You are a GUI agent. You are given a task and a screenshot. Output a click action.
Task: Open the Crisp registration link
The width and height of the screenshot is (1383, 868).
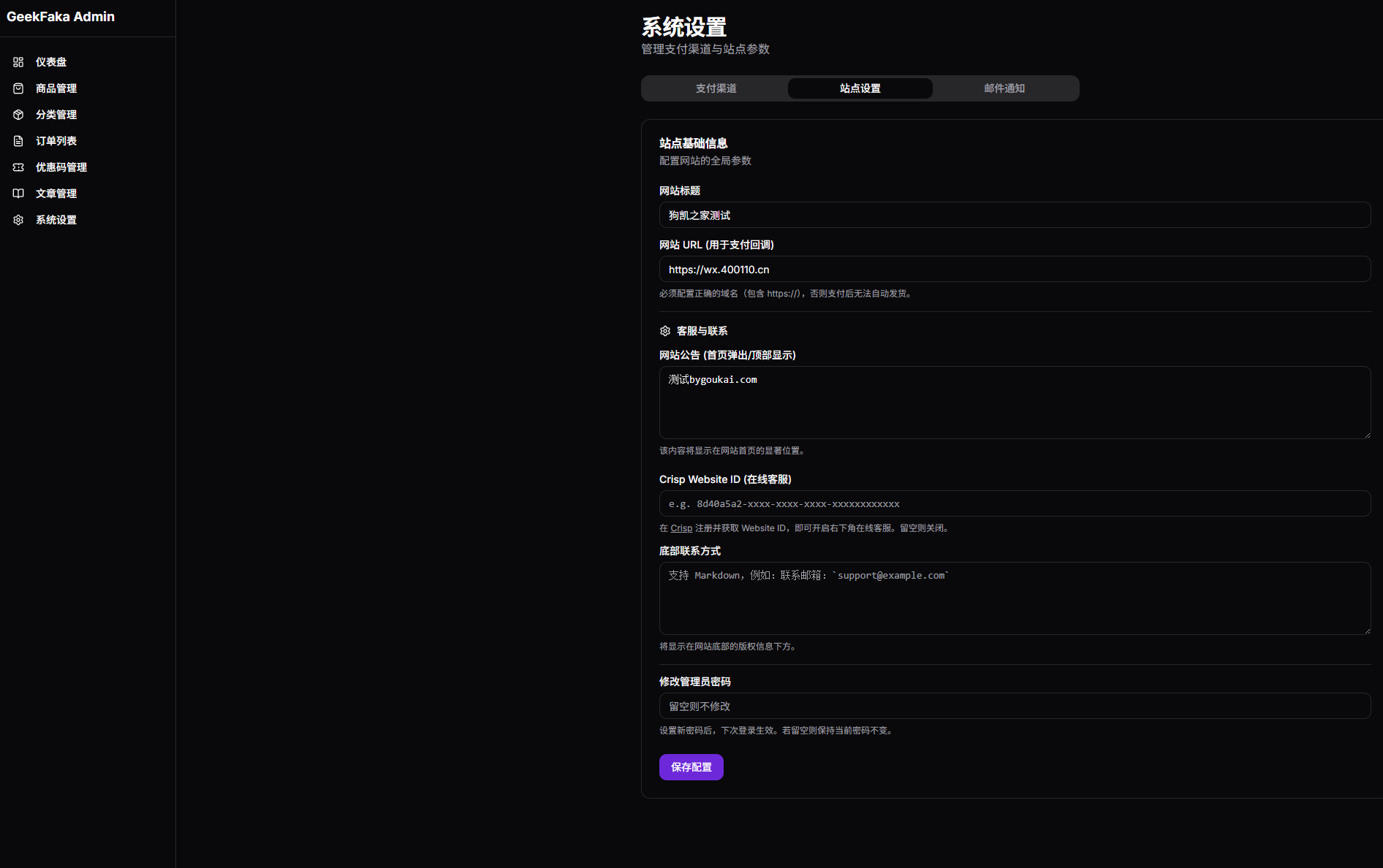(681, 528)
